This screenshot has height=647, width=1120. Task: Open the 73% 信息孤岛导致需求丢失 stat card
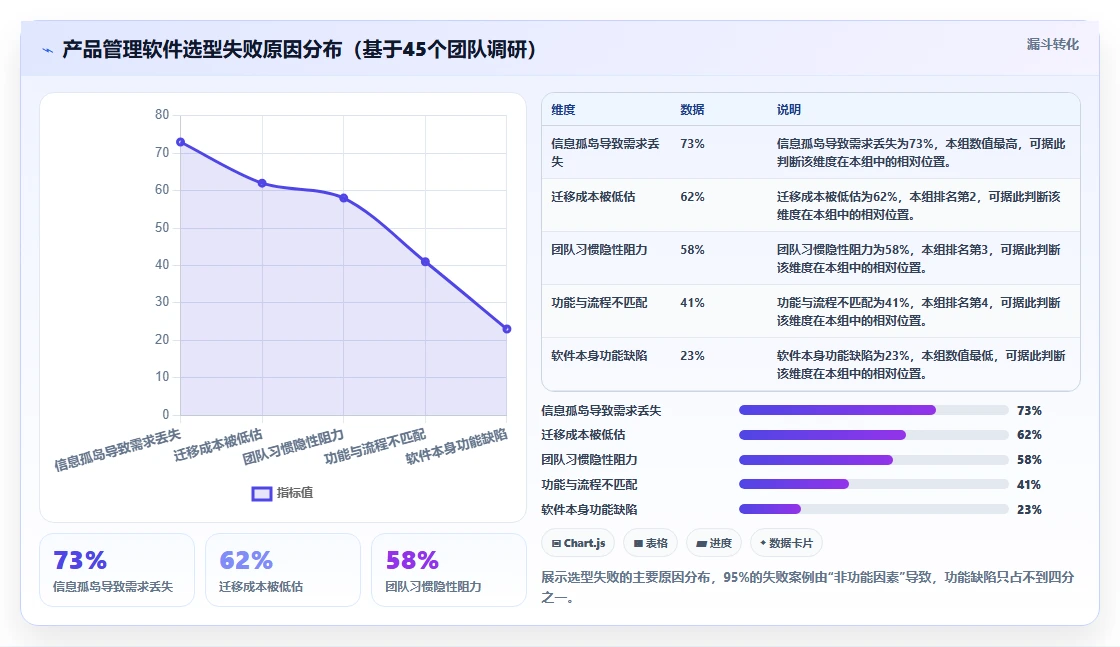(x=117, y=571)
